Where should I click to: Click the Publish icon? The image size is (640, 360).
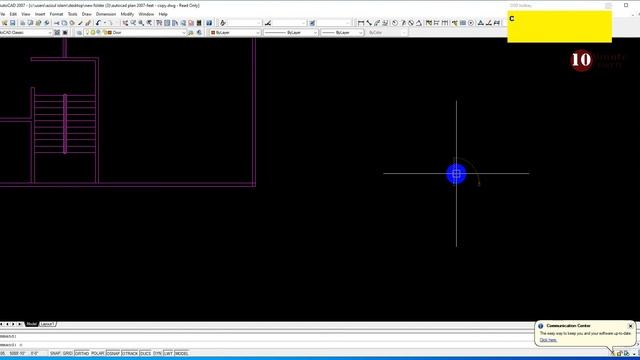[x=38, y=23]
